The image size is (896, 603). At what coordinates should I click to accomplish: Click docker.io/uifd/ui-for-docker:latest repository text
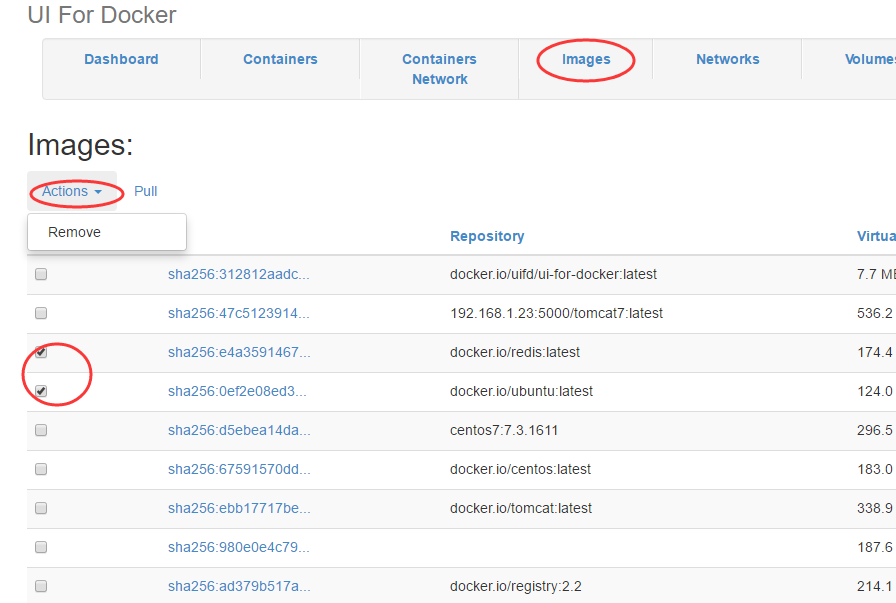[x=553, y=274]
